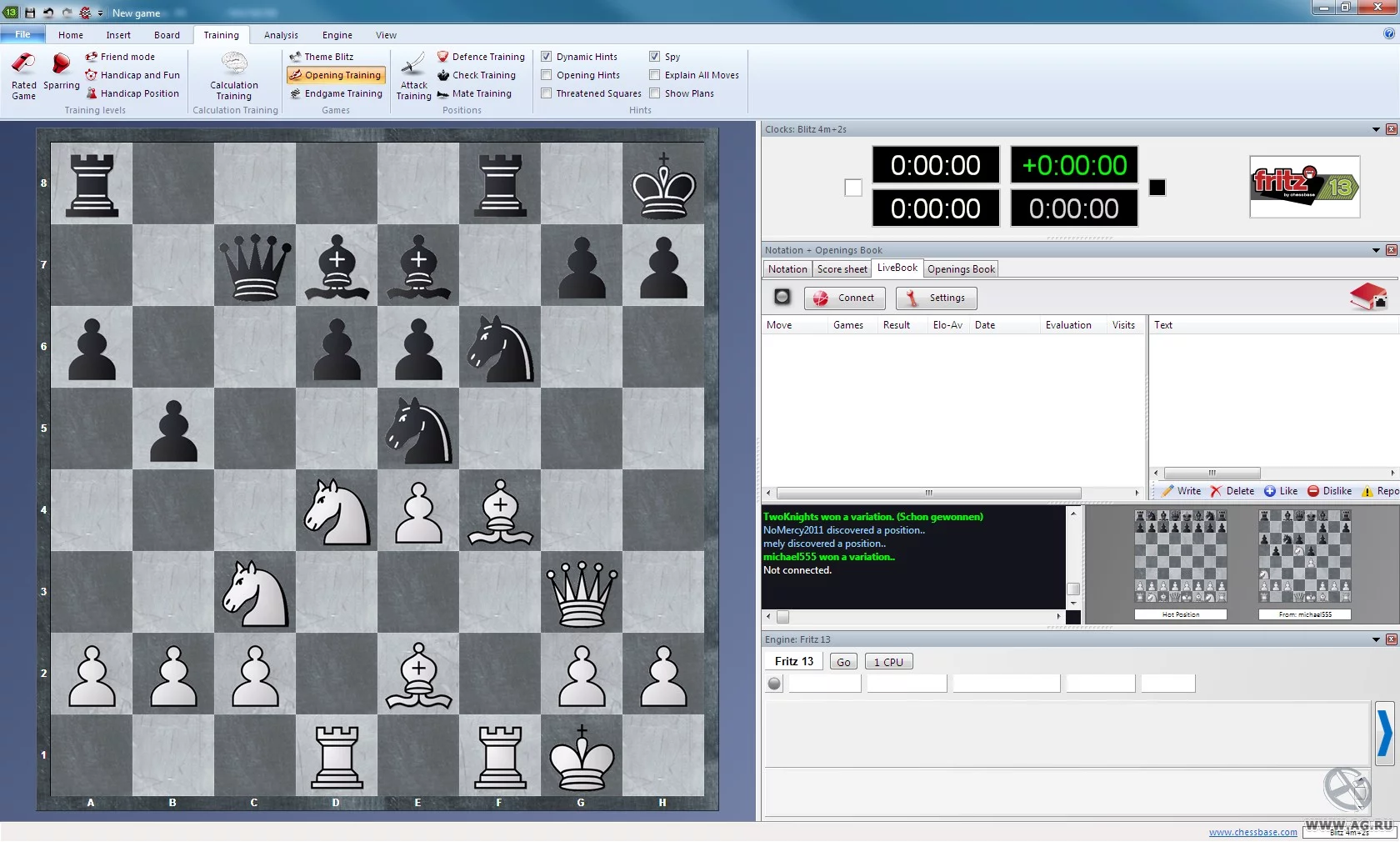This screenshot has height=842, width=1400.
Task: Close the Engine panel
Action: 1391,639
